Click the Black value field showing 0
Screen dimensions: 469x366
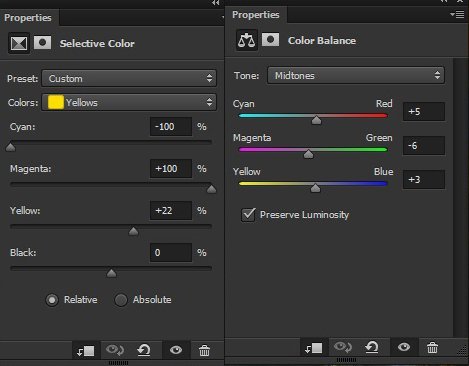[x=171, y=252]
